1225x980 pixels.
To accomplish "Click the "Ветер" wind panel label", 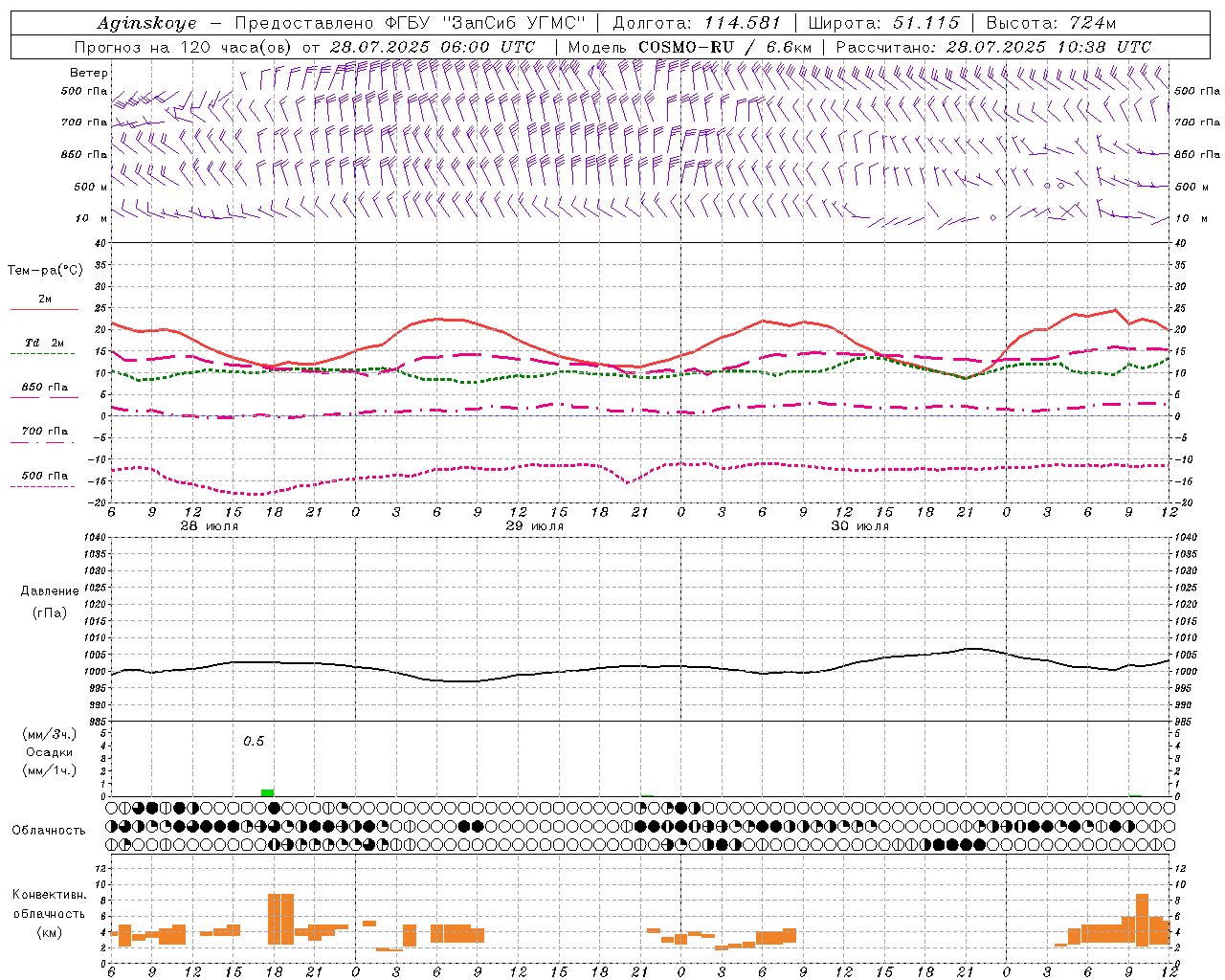I will coord(88,73).
